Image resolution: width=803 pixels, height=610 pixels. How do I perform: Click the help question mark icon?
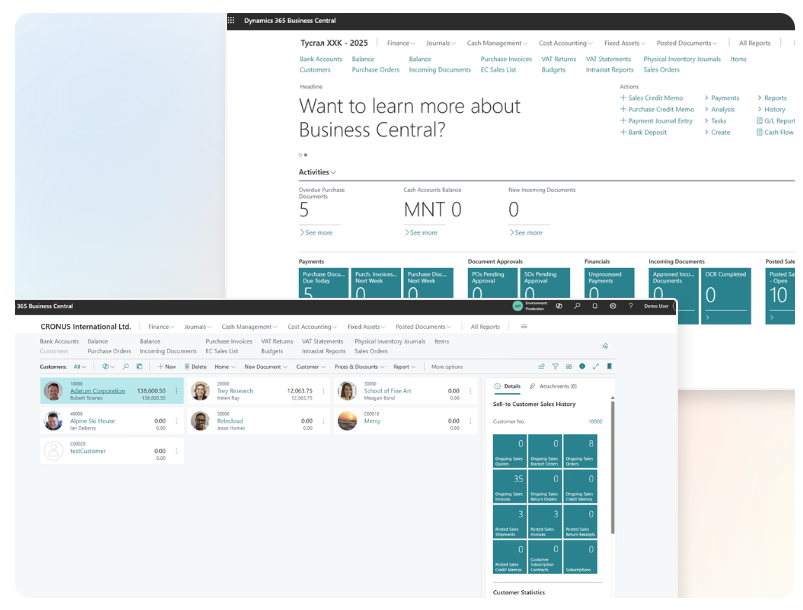pyautogui.click(x=633, y=305)
